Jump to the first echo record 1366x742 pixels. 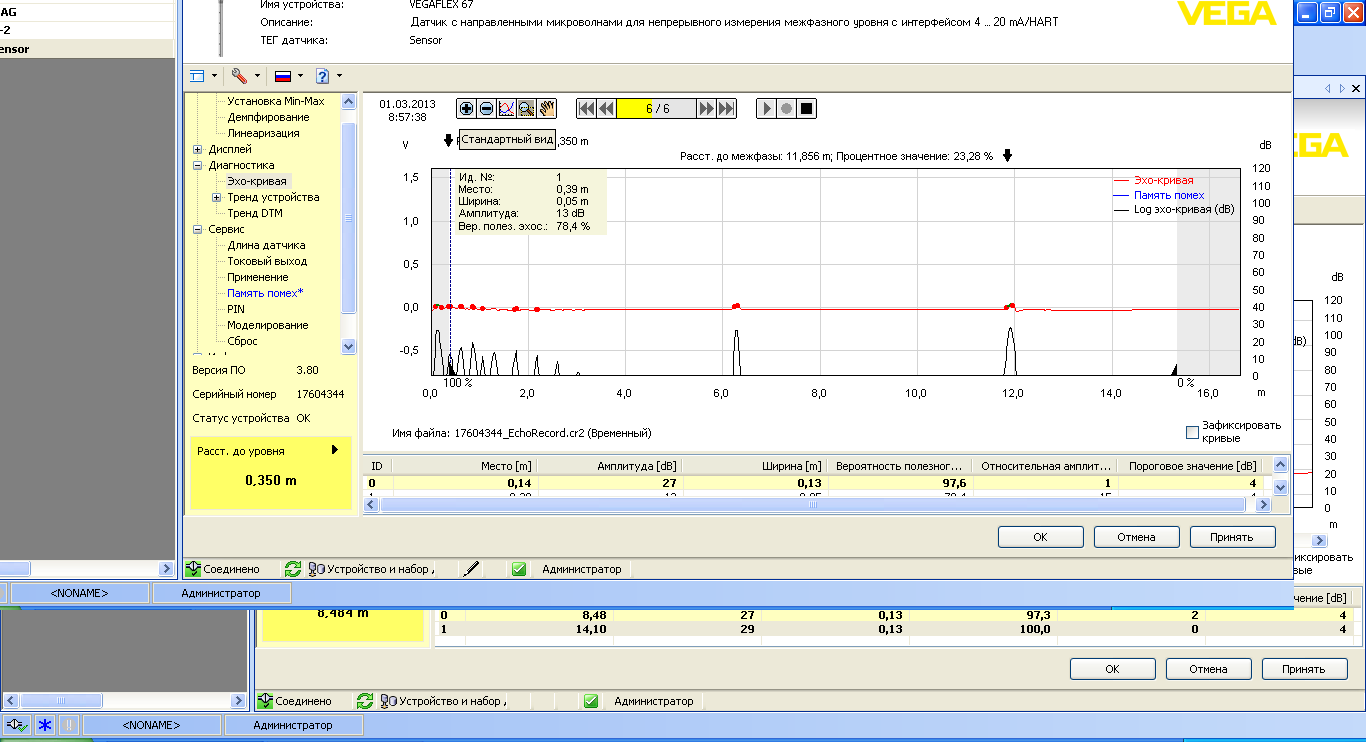(587, 108)
